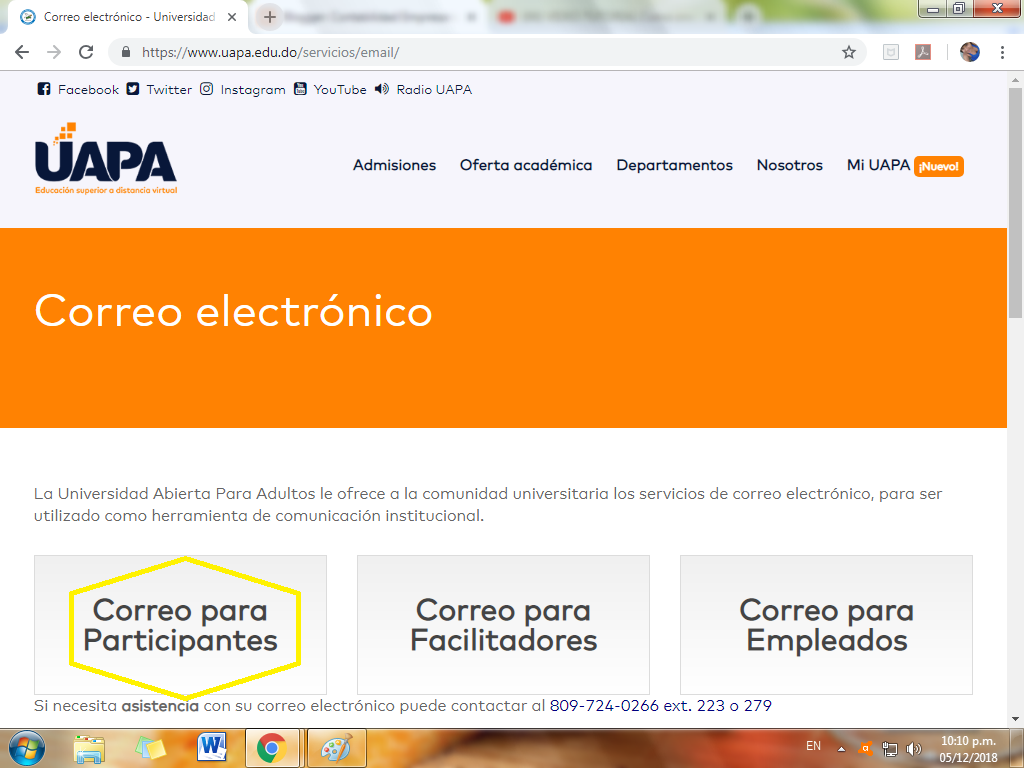Open the UAPA Facebook icon
The image size is (1024, 768).
44,89
